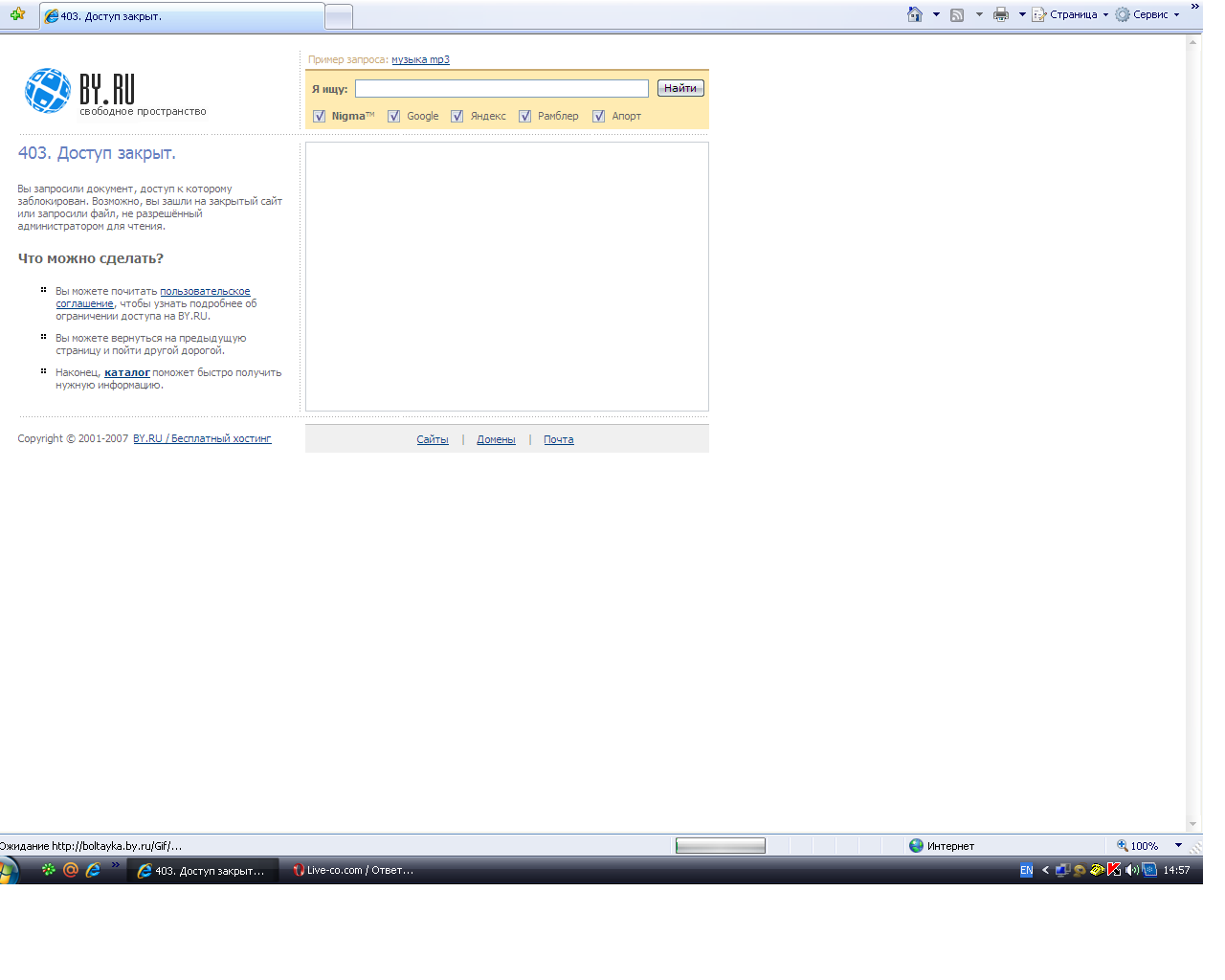Click the 'Я ищу' search input field

point(501,89)
